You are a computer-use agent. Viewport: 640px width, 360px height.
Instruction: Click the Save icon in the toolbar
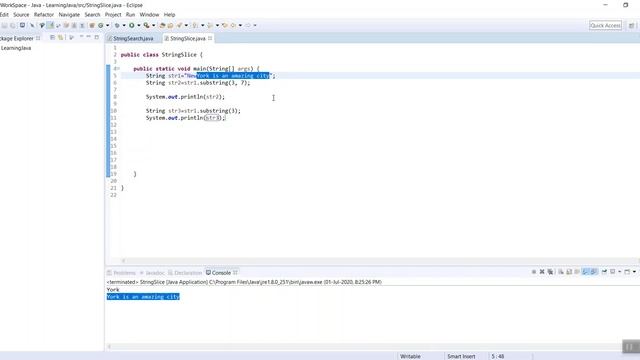click(x=4, y=25)
